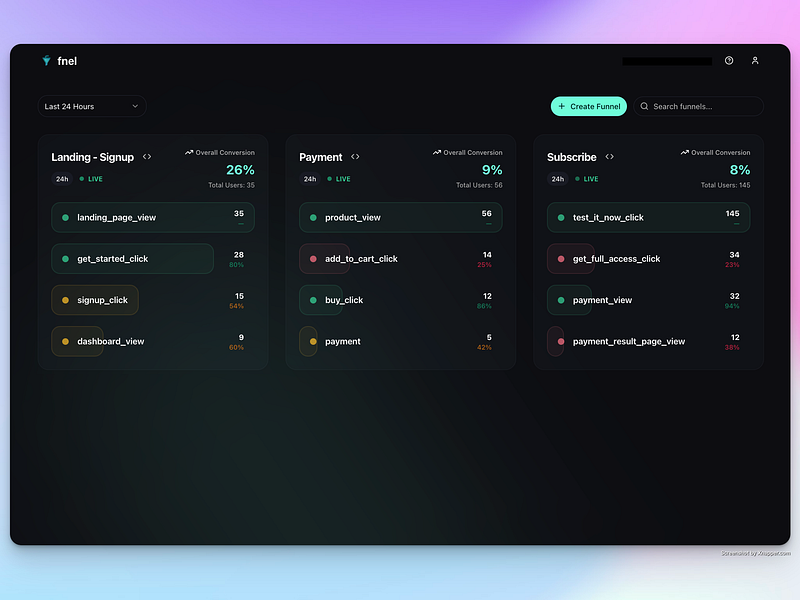Click the 24h badge in Subscribe card

[x=558, y=179]
